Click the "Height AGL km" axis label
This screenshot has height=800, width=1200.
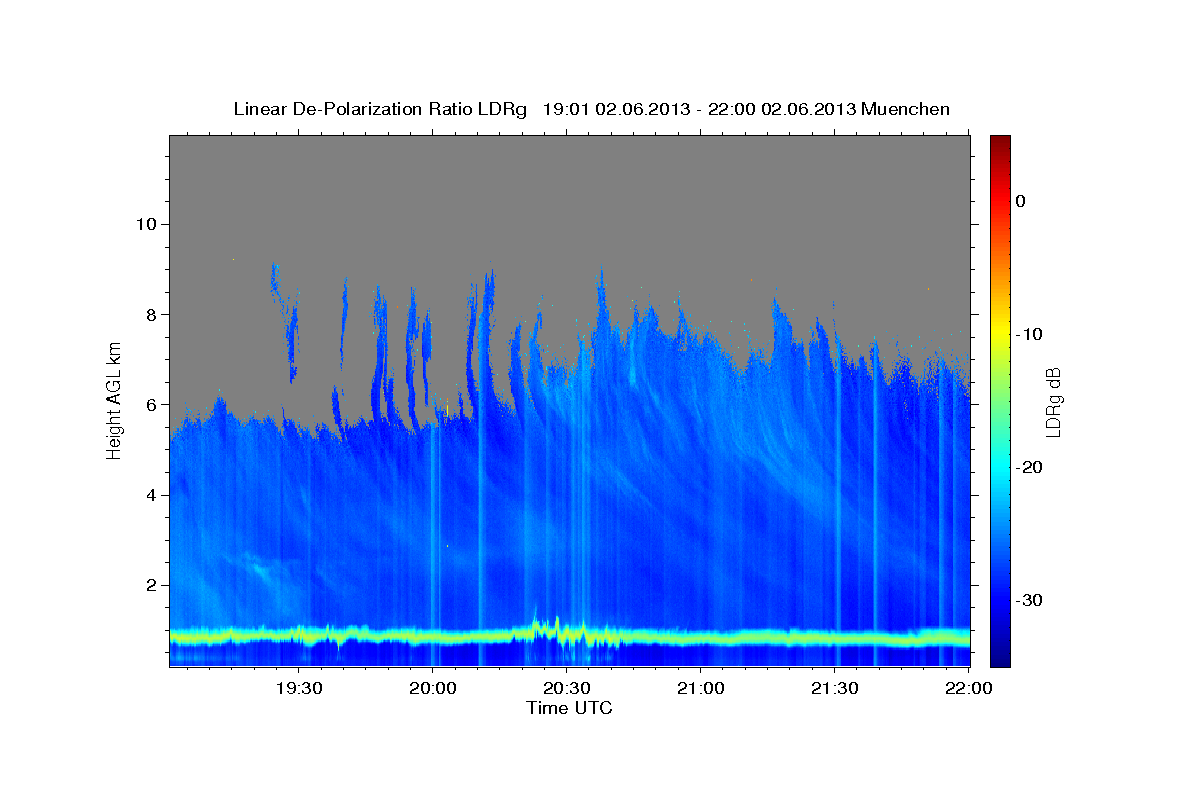[x=114, y=401]
